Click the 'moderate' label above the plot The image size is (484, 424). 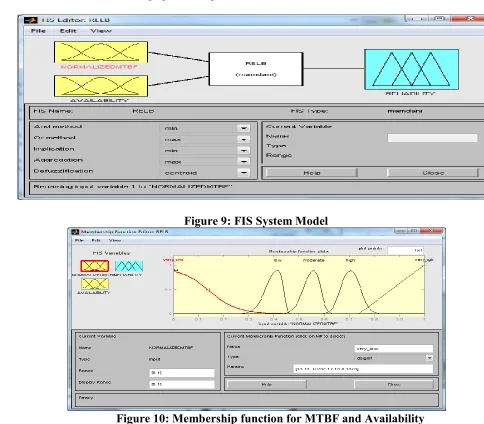[x=314, y=260]
